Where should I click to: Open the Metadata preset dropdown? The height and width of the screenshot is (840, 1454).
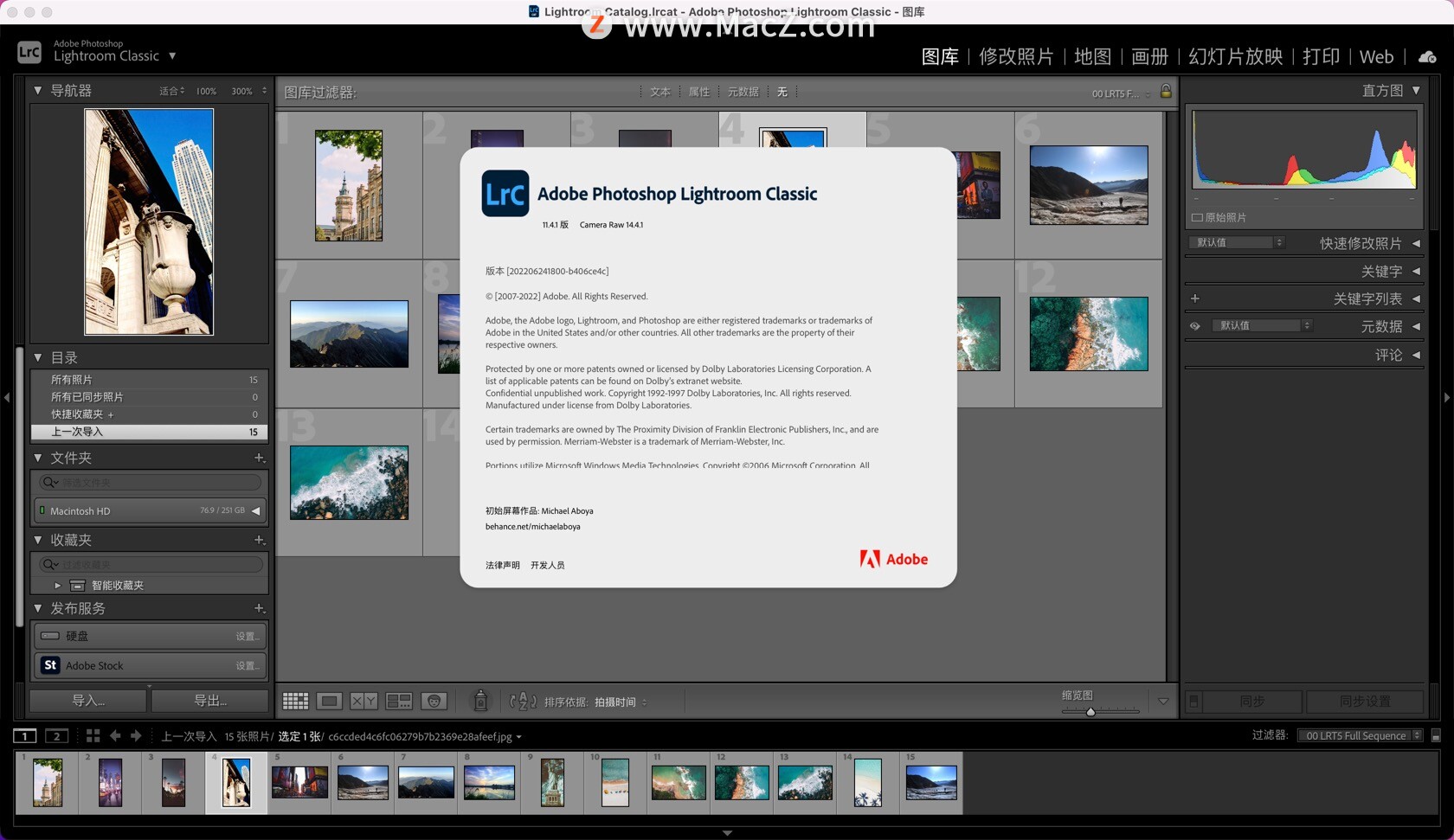pos(1262,325)
